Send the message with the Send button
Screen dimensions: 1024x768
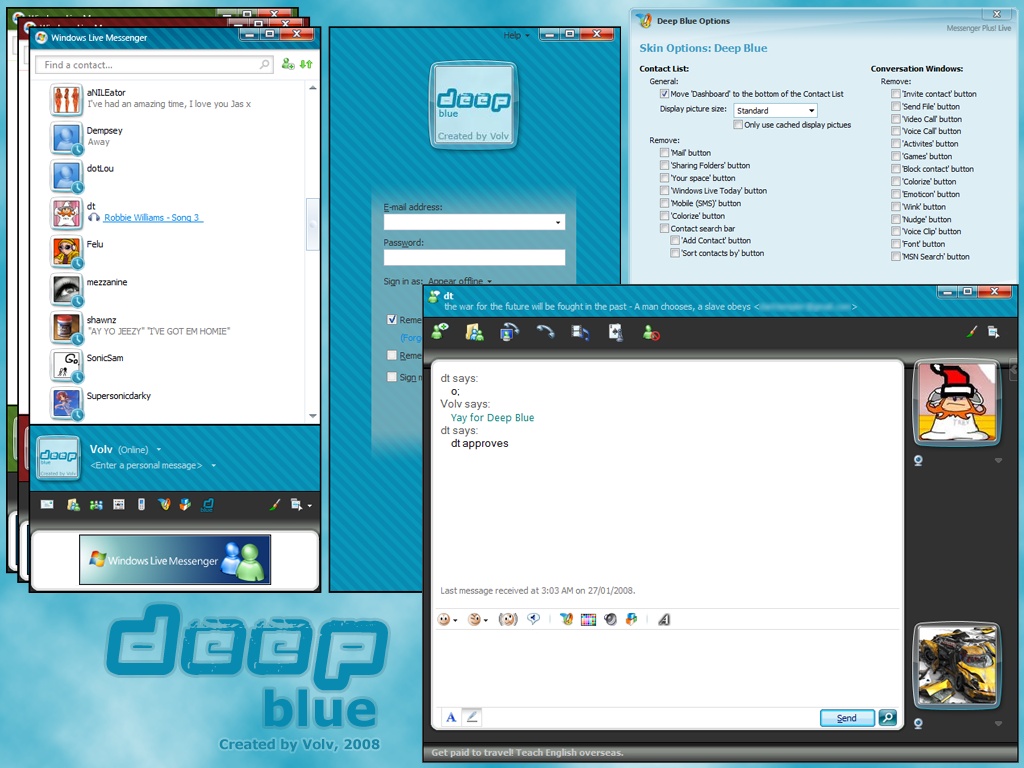[847, 718]
